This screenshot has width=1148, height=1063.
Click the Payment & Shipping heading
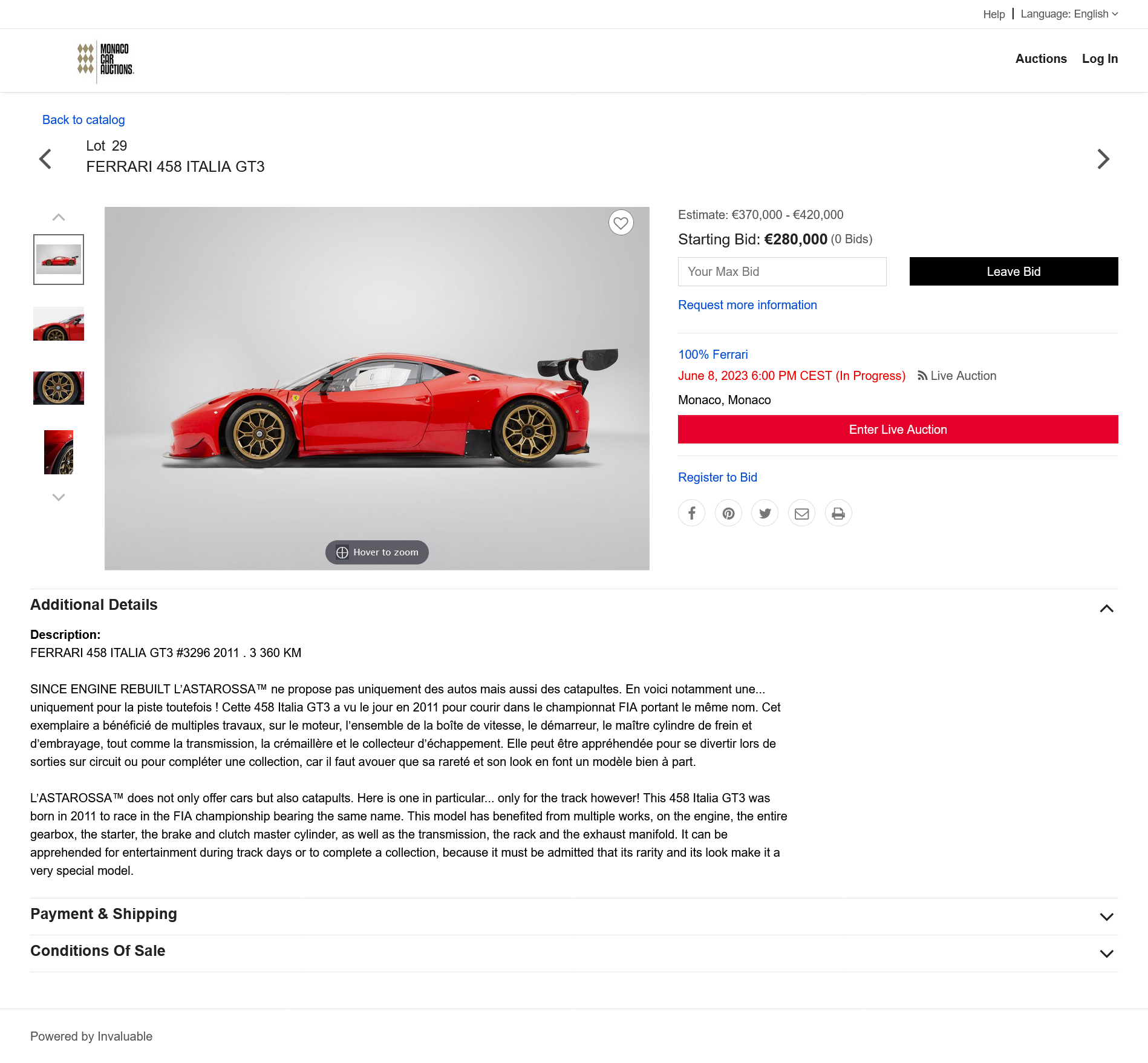tap(103, 914)
